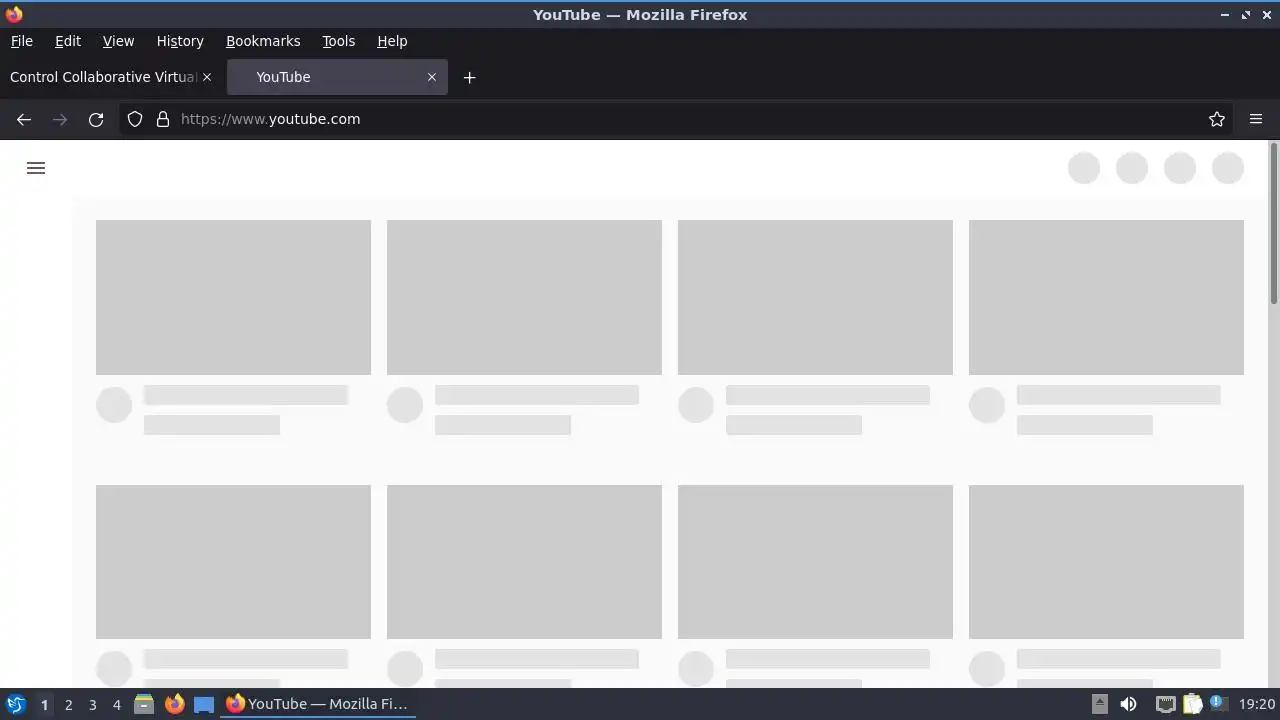Image resolution: width=1280 pixels, height=720 pixels.
Task: Open the YouTube guide hamburger menu
Action: [x=36, y=168]
